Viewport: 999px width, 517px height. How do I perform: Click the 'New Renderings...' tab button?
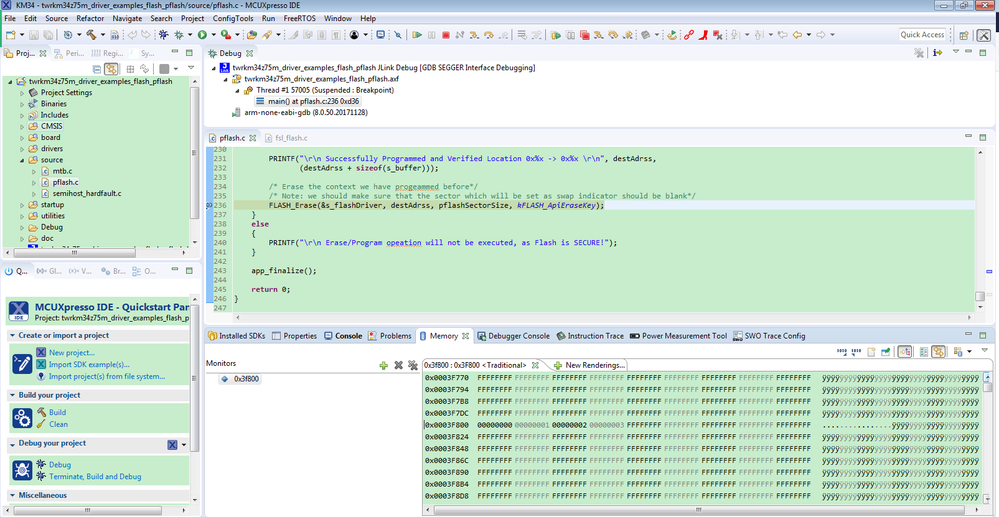(589, 365)
